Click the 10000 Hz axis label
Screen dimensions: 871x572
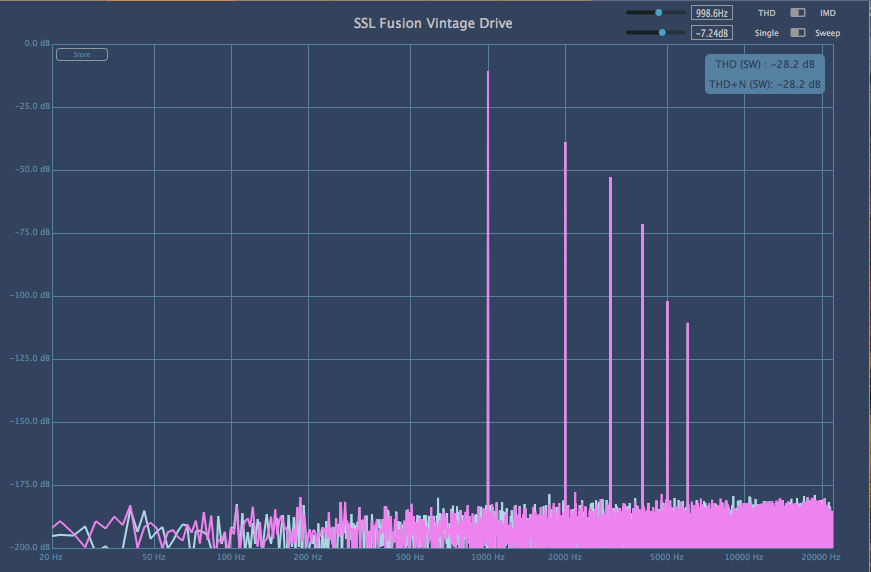coord(744,557)
